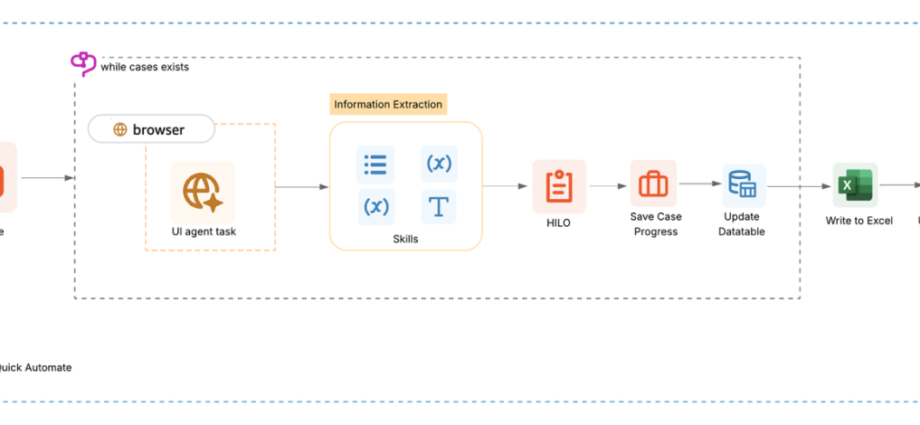
Task: Click the top-right (x) variable skill icon
Action: pos(439,164)
